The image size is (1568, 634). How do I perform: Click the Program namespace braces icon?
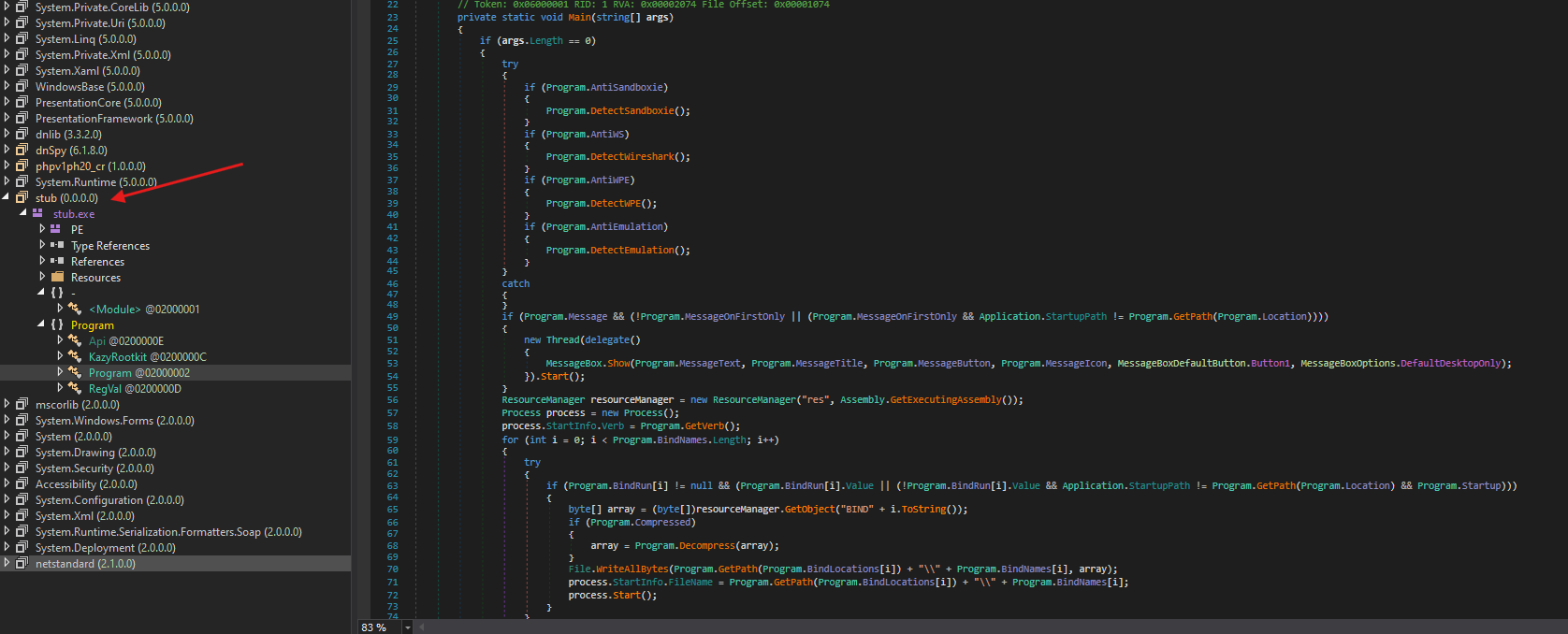[57, 325]
